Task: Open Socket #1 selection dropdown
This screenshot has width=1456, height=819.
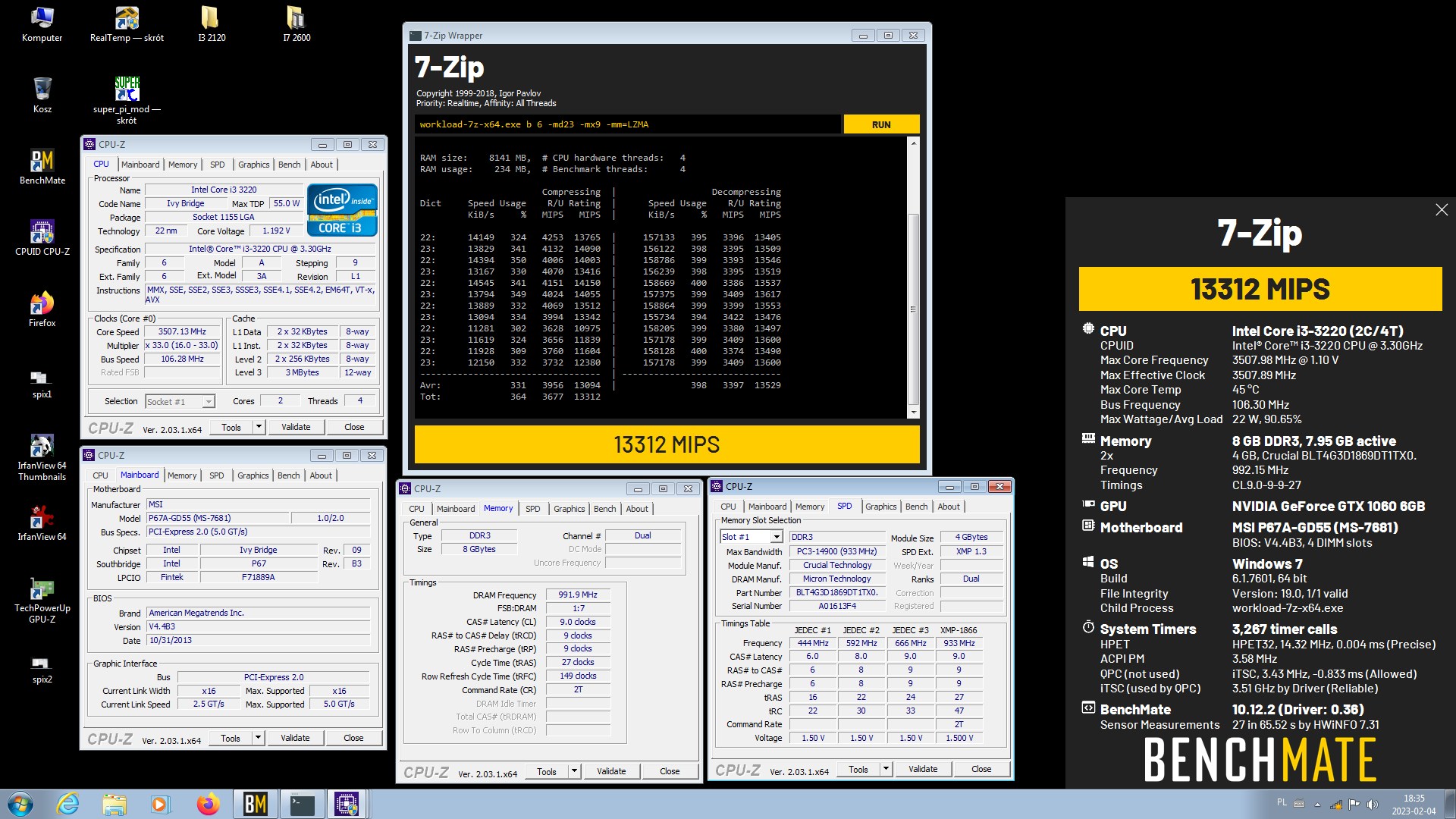Action: pyautogui.click(x=180, y=401)
